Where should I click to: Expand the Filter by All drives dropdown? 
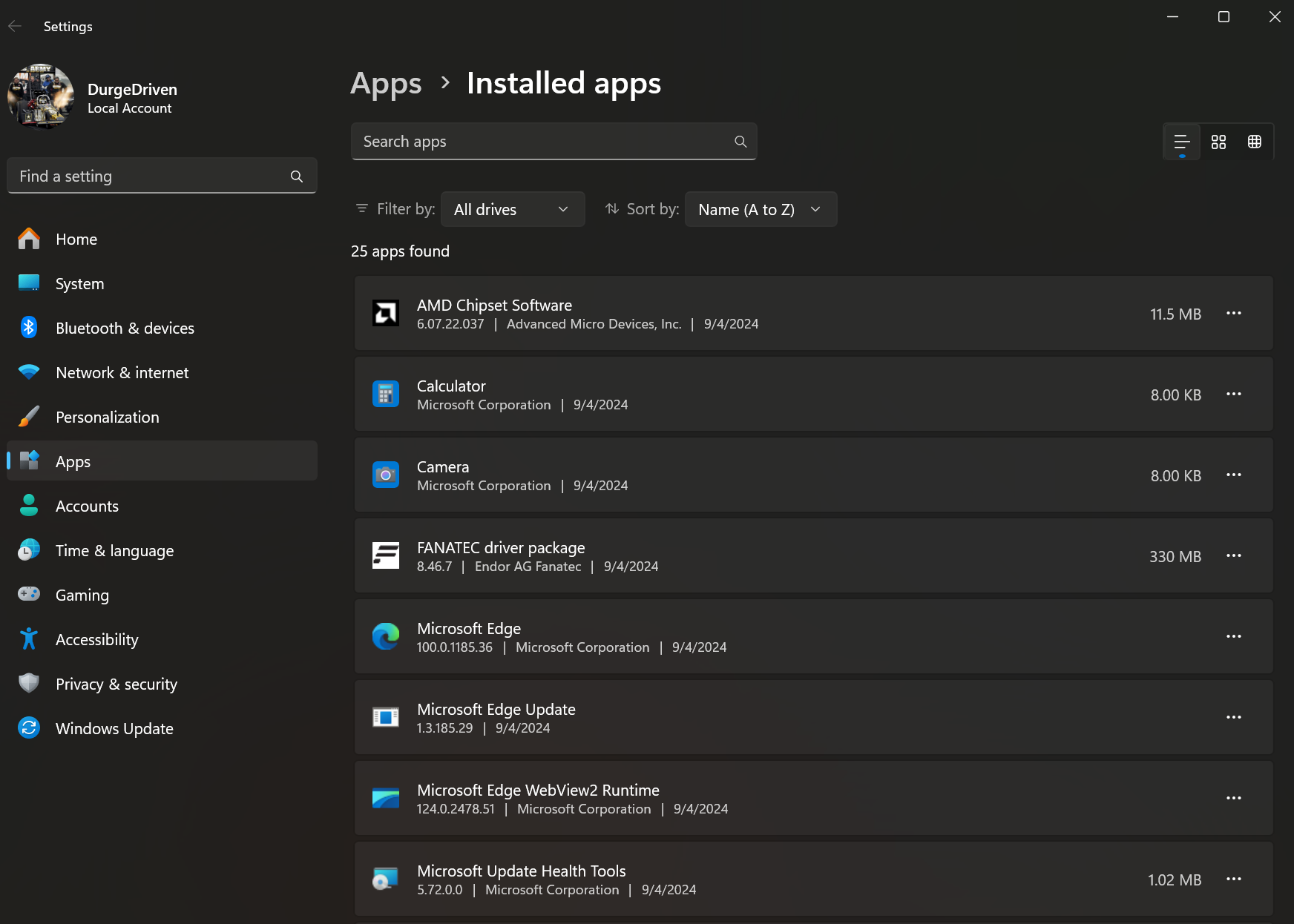(x=513, y=210)
